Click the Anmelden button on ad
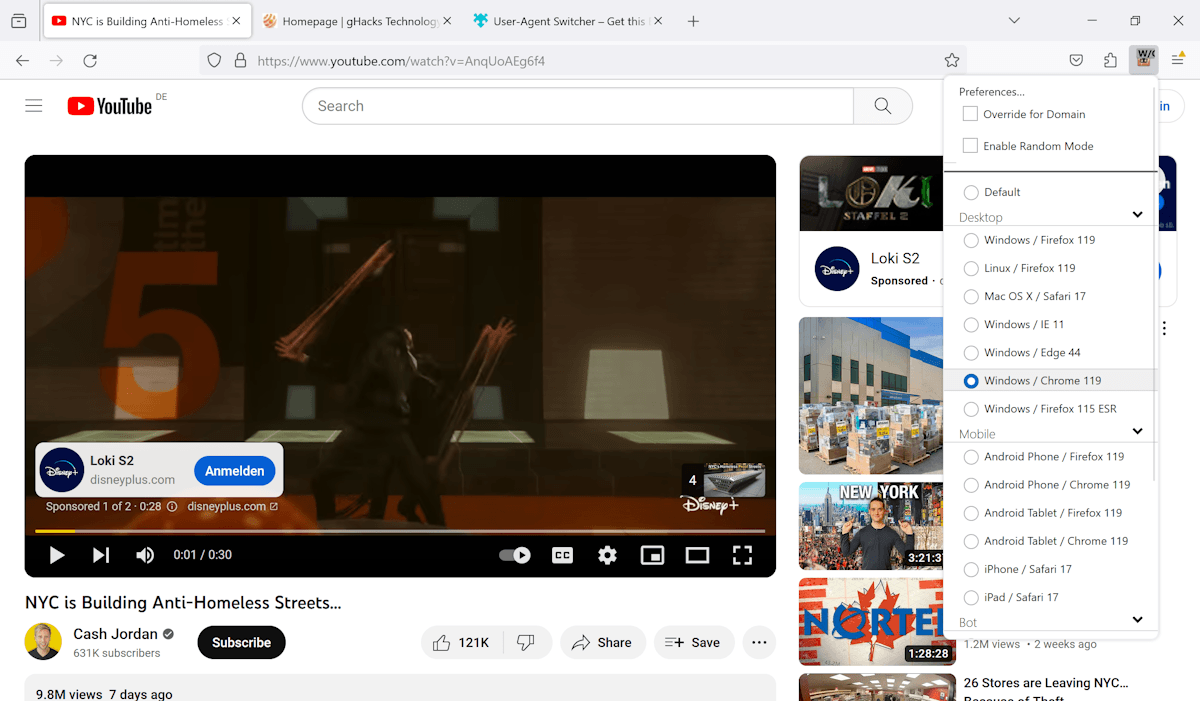Viewport: 1200px width, 701px height. pos(234,471)
